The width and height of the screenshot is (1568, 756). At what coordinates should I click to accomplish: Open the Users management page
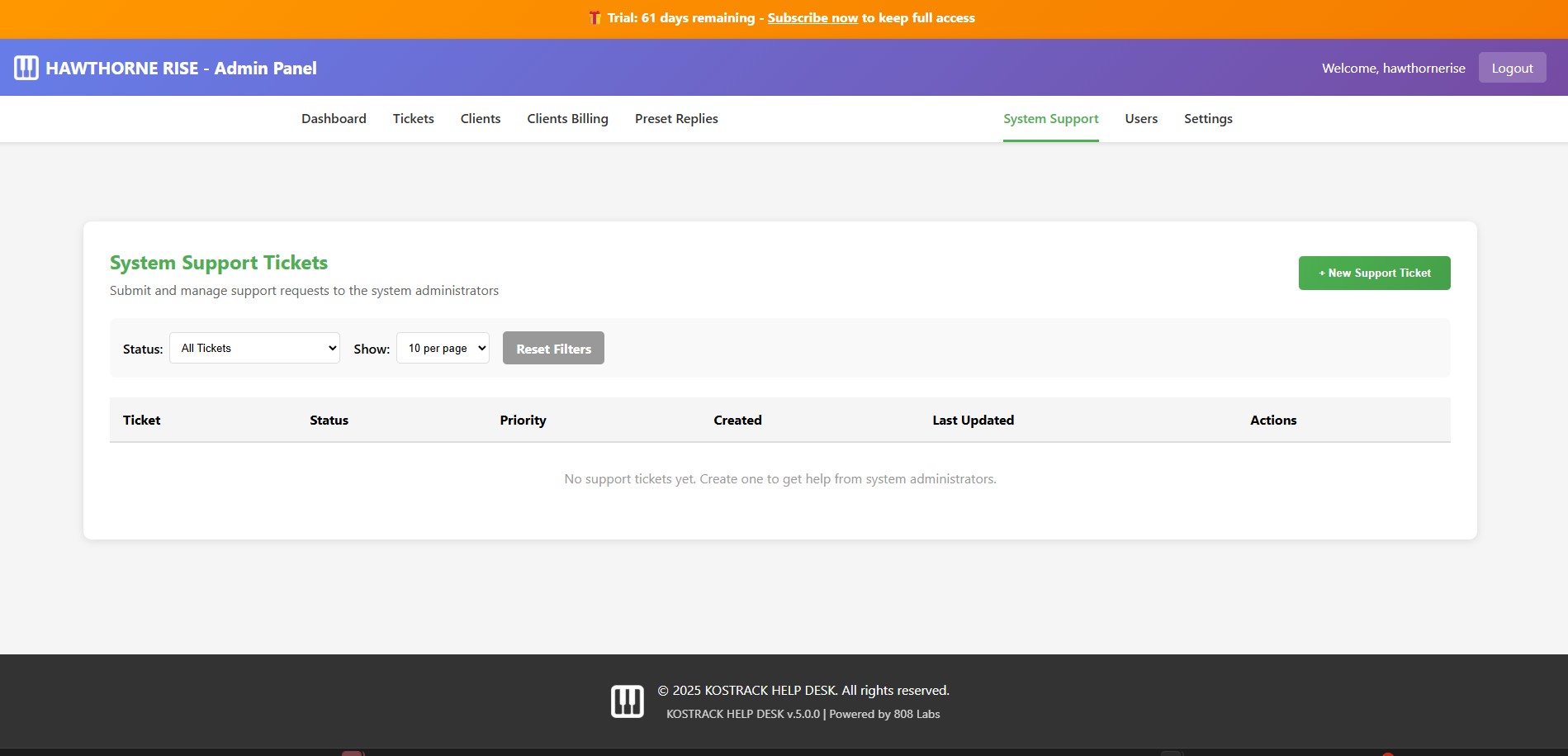click(x=1140, y=118)
